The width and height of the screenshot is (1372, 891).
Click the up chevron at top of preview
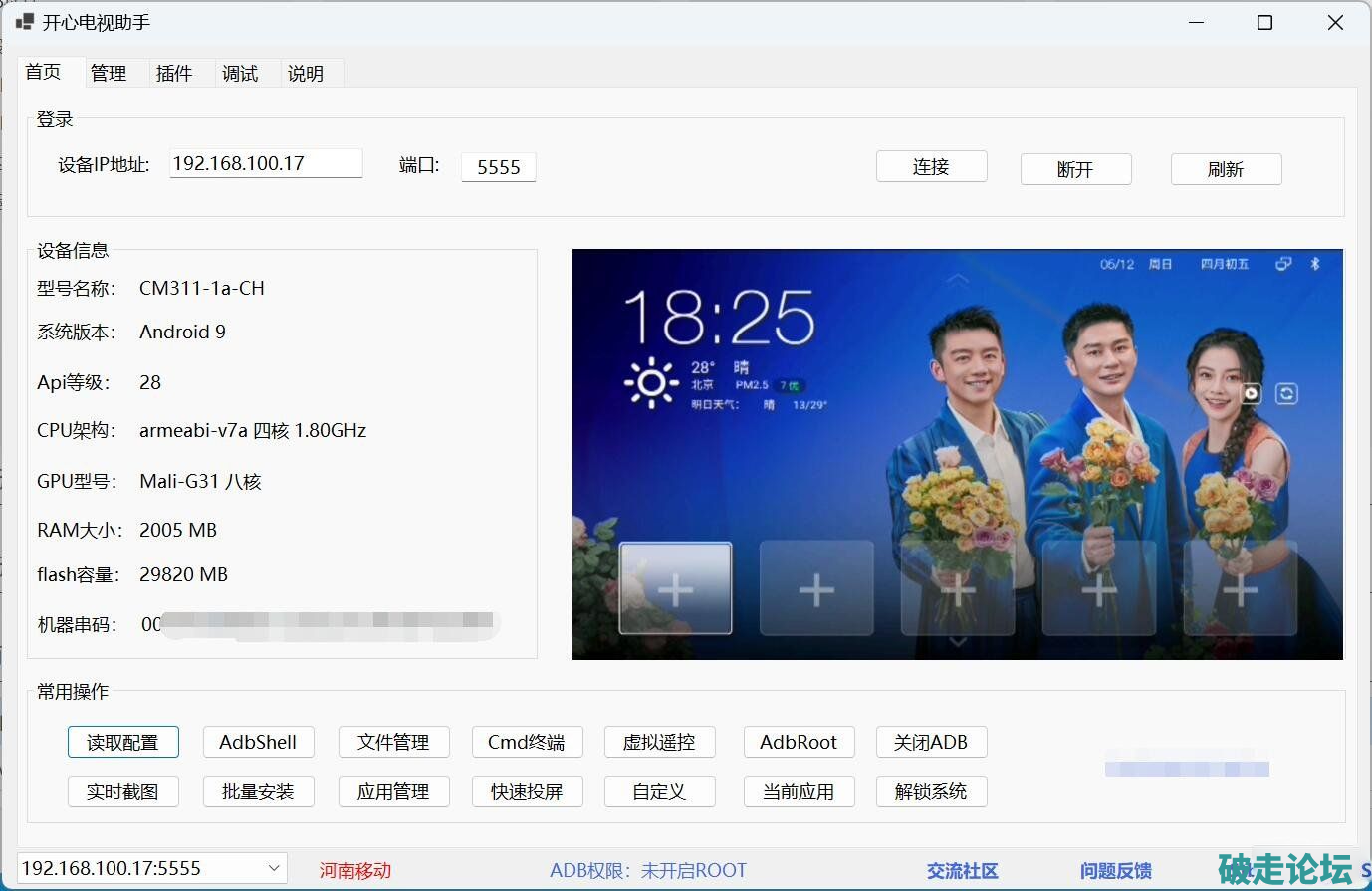957,280
